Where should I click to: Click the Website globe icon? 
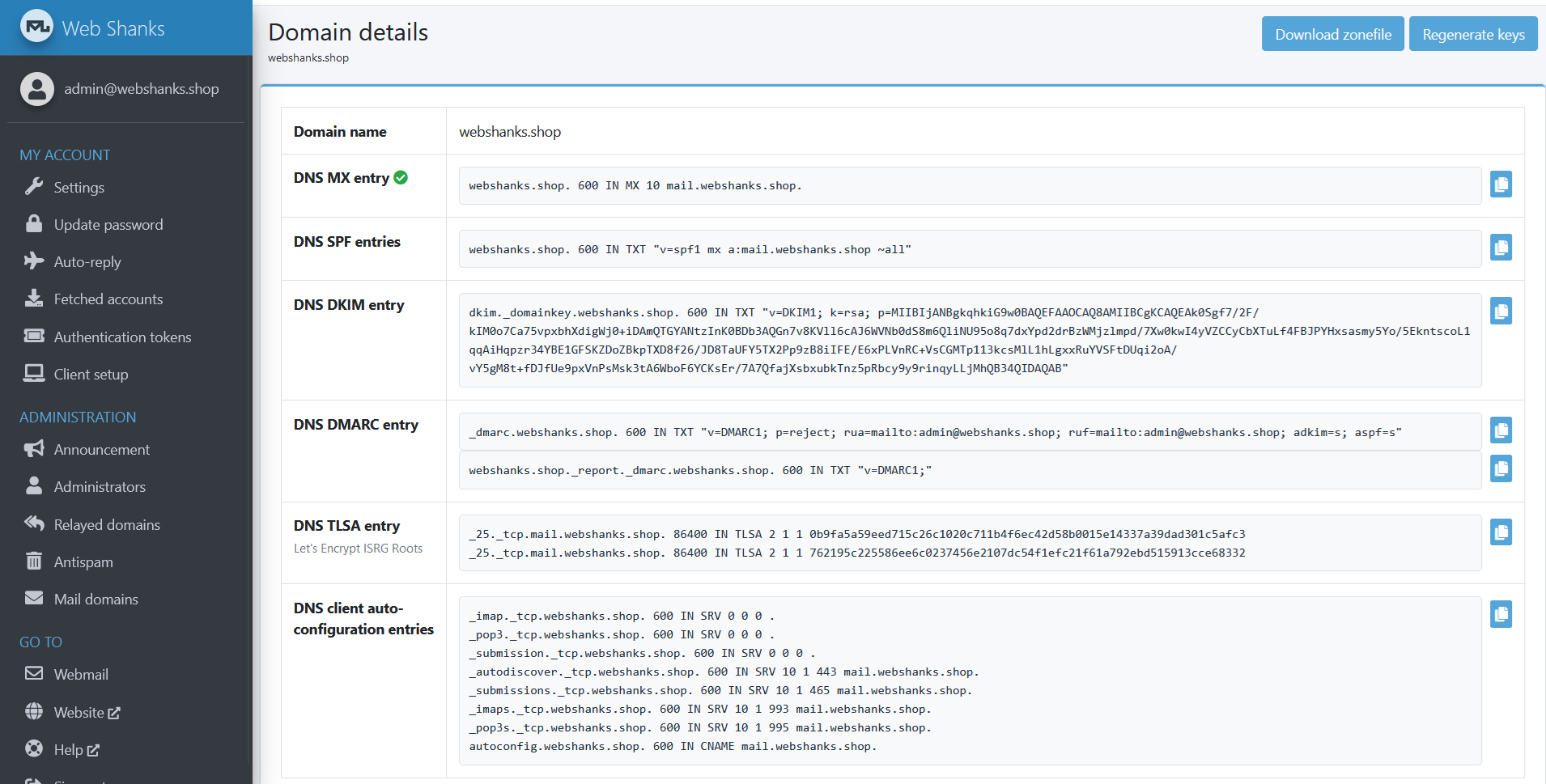[34, 711]
